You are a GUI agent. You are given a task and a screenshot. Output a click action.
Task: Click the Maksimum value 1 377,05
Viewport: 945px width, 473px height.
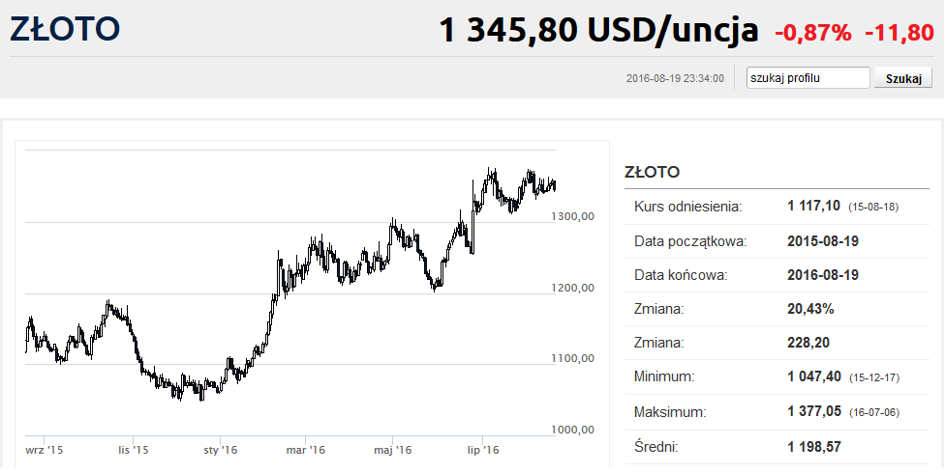coord(814,412)
